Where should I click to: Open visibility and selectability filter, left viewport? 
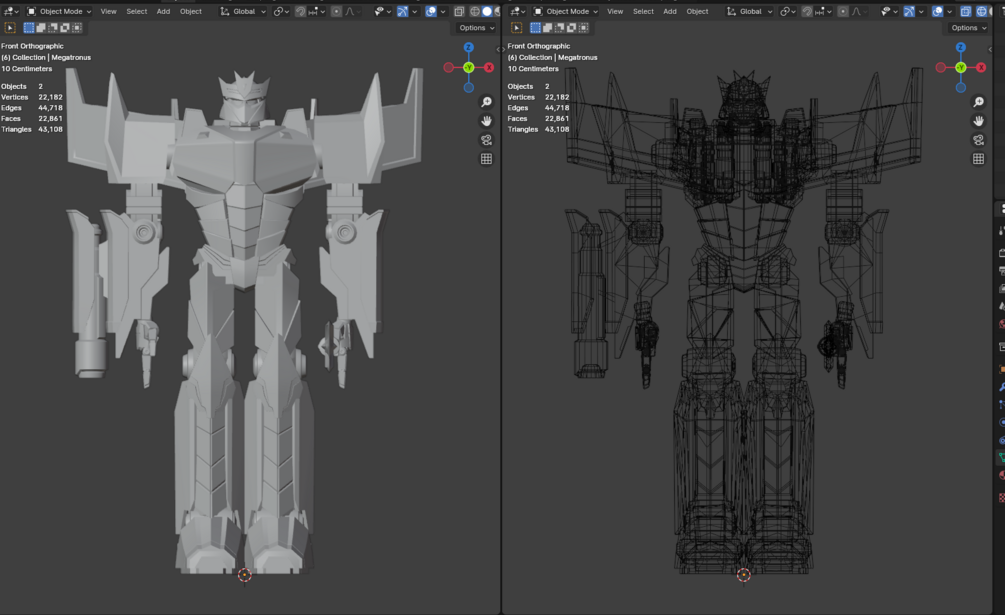coord(385,12)
